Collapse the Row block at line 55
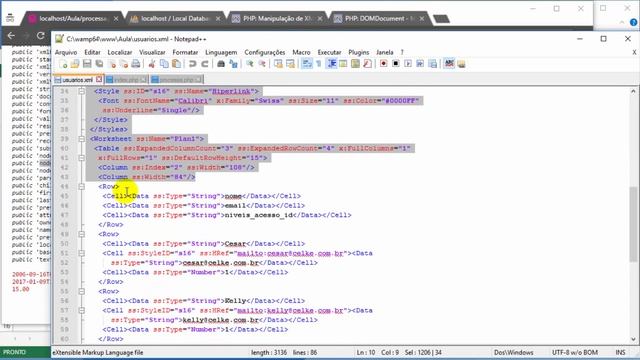 coord(82,291)
